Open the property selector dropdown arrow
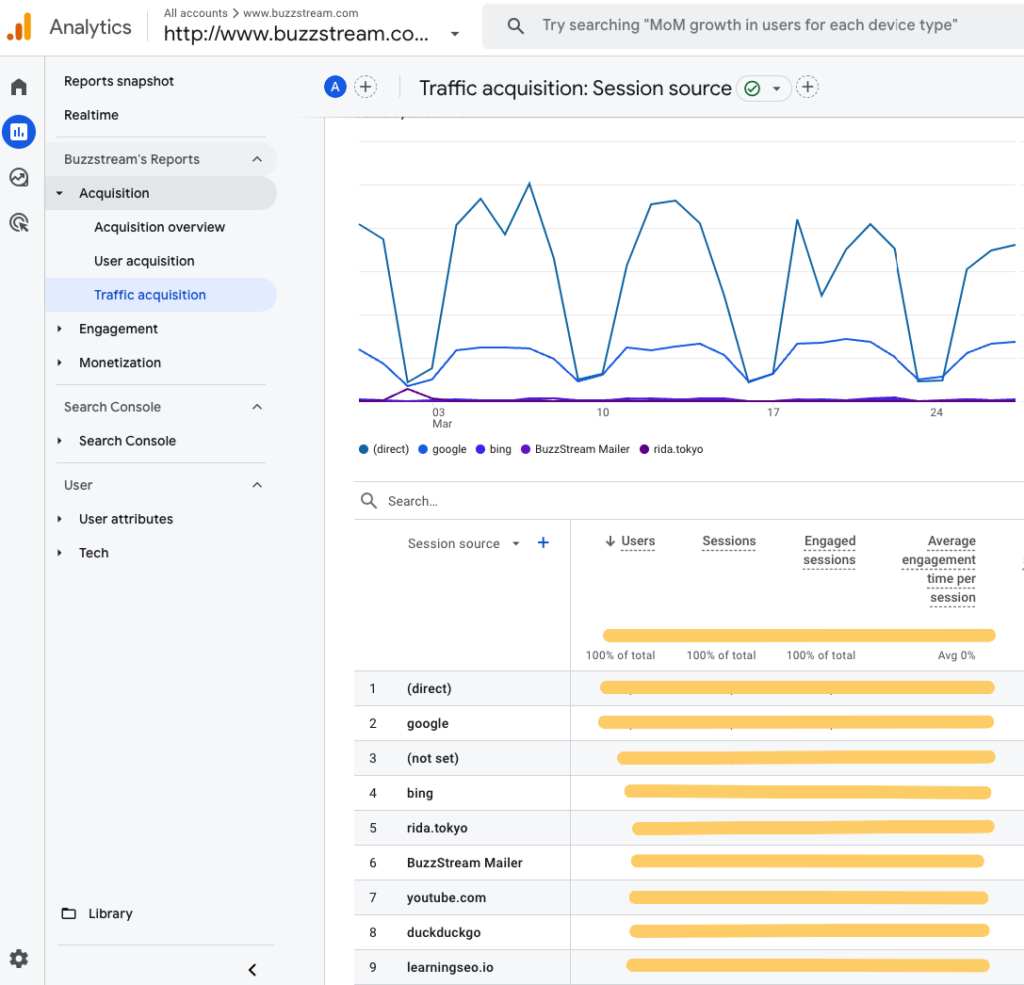Screen dimensions: 1024x985 455,34
